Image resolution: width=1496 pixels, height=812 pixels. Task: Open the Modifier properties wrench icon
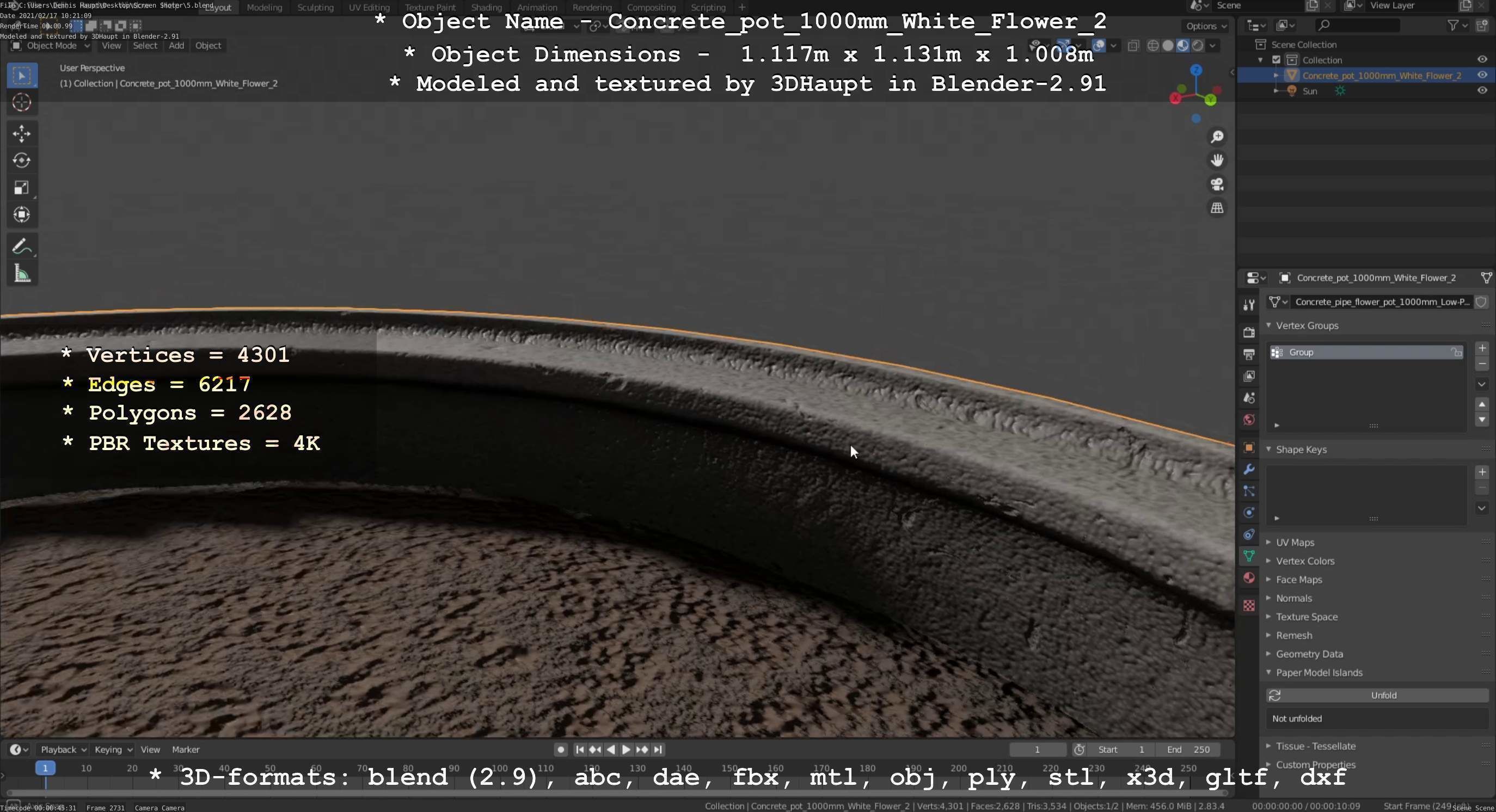pyautogui.click(x=1249, y=469)
